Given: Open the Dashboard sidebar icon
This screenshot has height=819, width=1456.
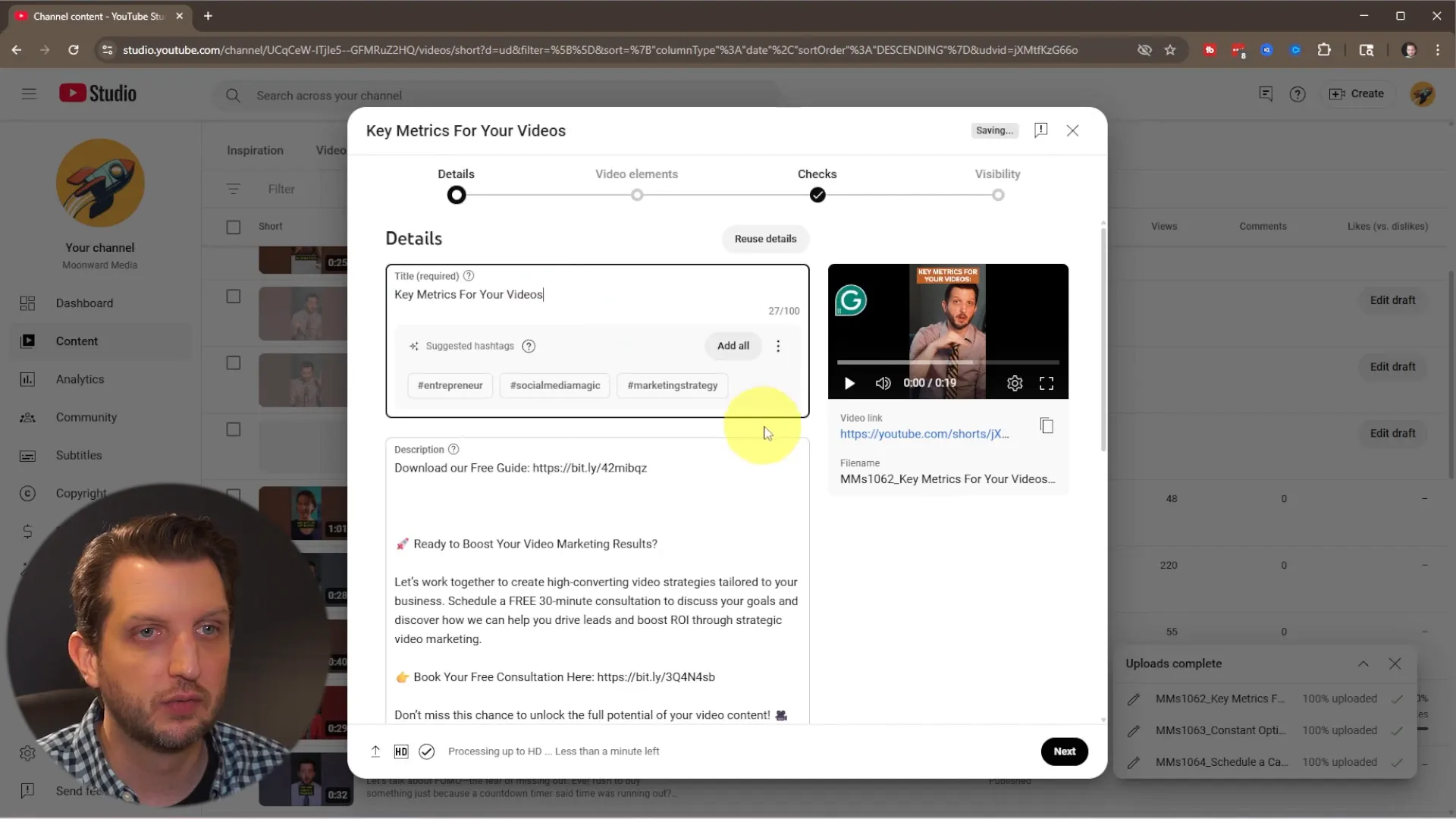Looking at the screenshot, I should point(27,303).
